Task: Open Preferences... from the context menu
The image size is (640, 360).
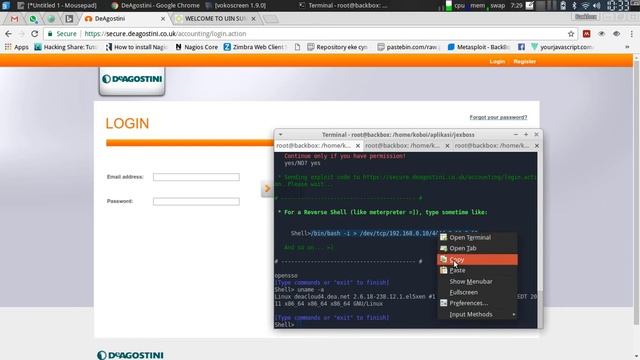Action: (477, 303)
